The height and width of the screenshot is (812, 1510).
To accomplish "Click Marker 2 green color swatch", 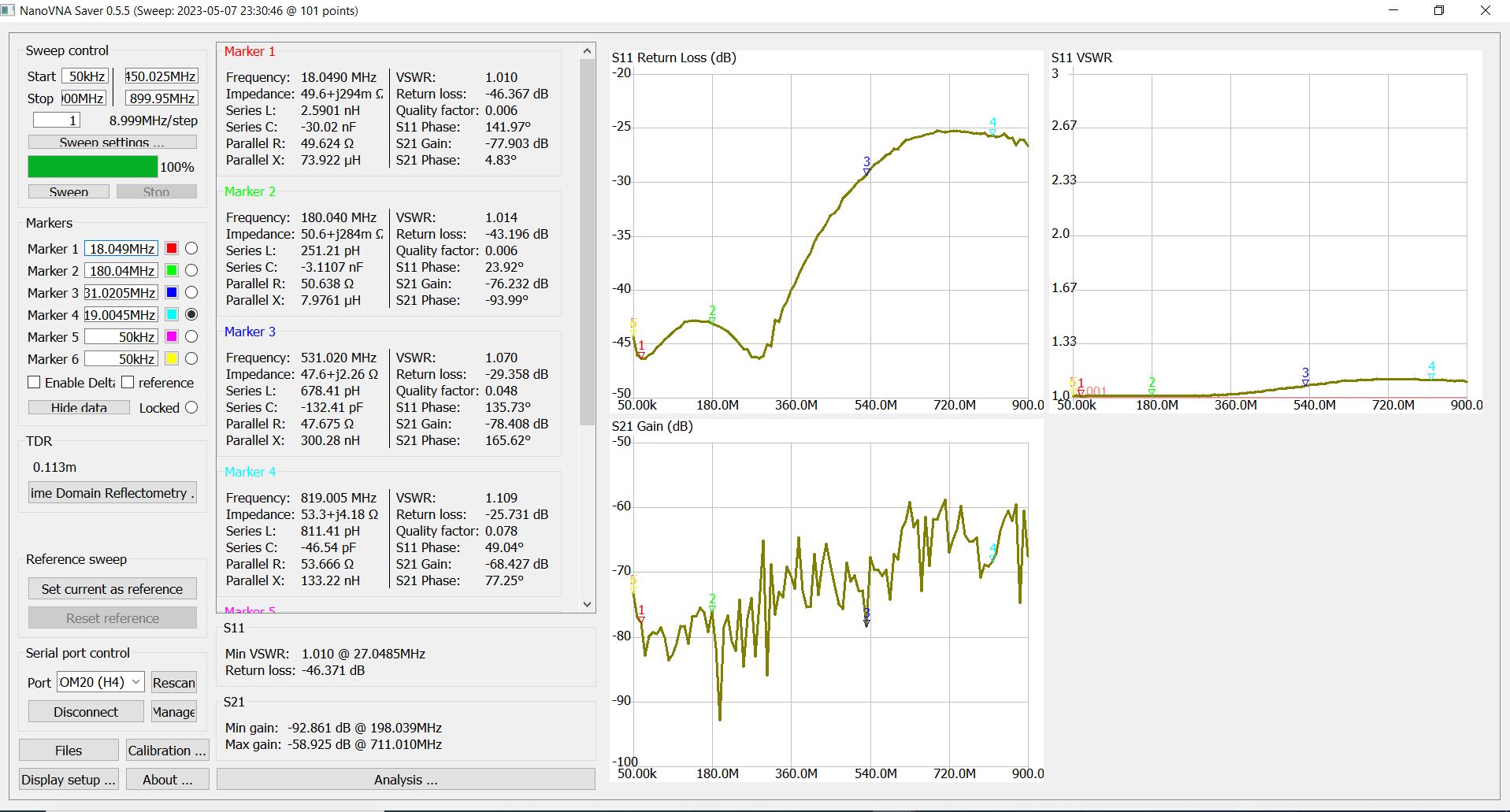I will tap(171, 270).
